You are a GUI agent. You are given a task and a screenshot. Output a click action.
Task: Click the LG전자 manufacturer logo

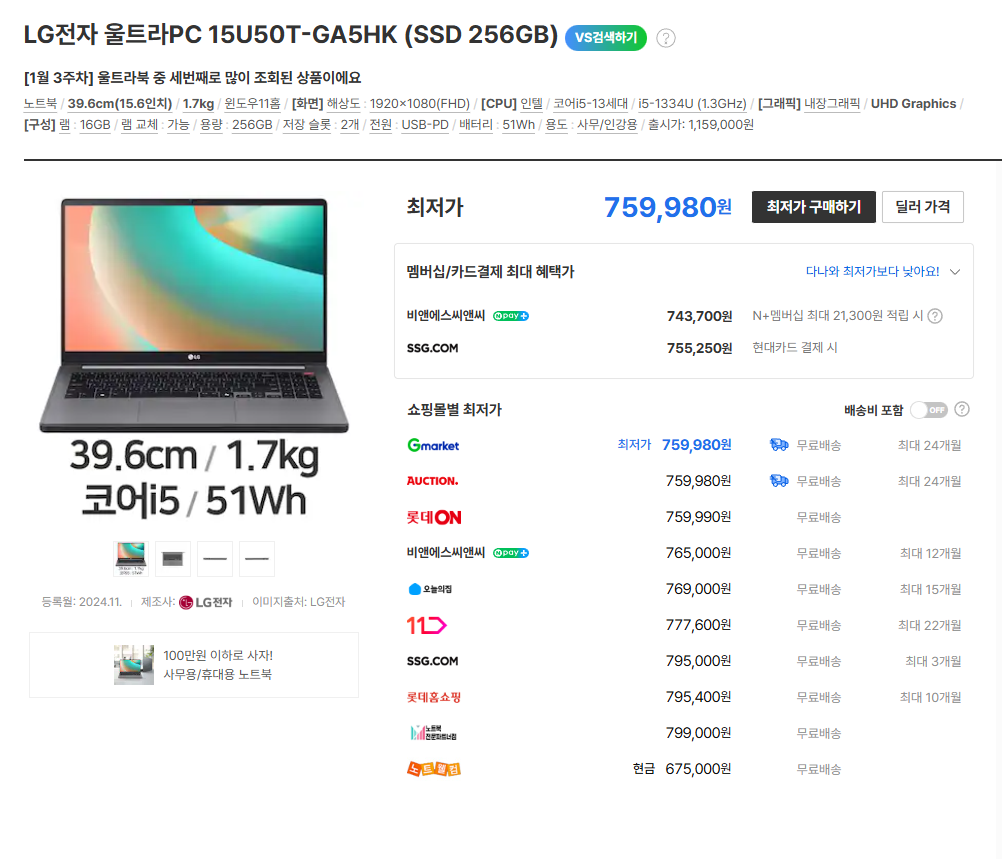pyautogui.click(x=206, y=602)
